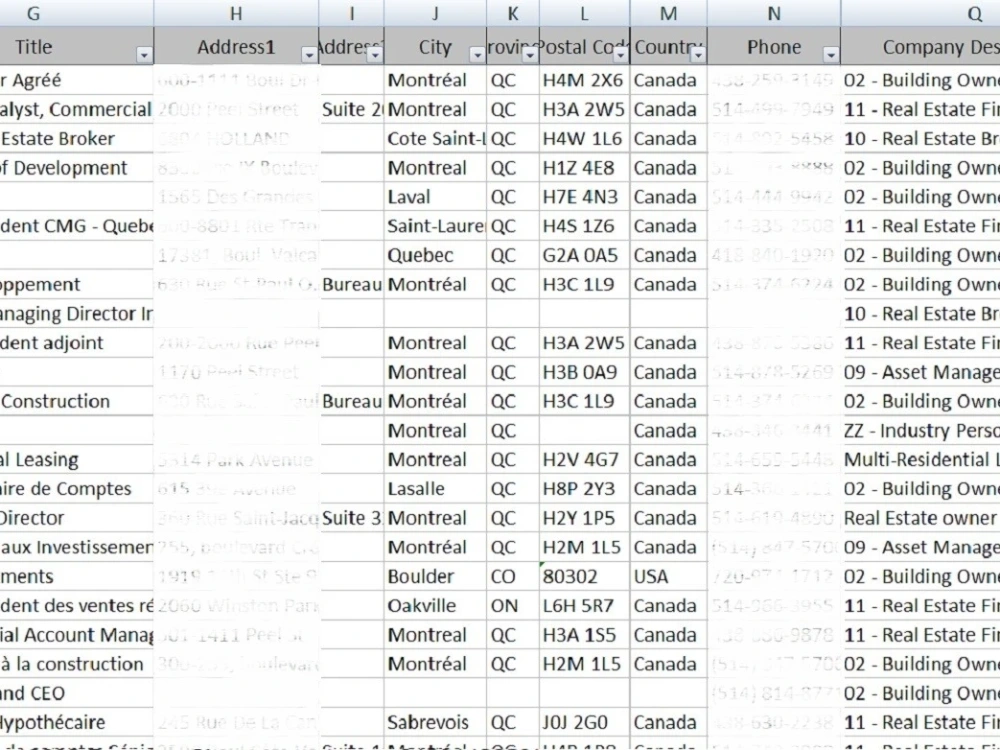Open the Title column filter dropdown
Screen dimensions: 1000x750
coord(144,55)
